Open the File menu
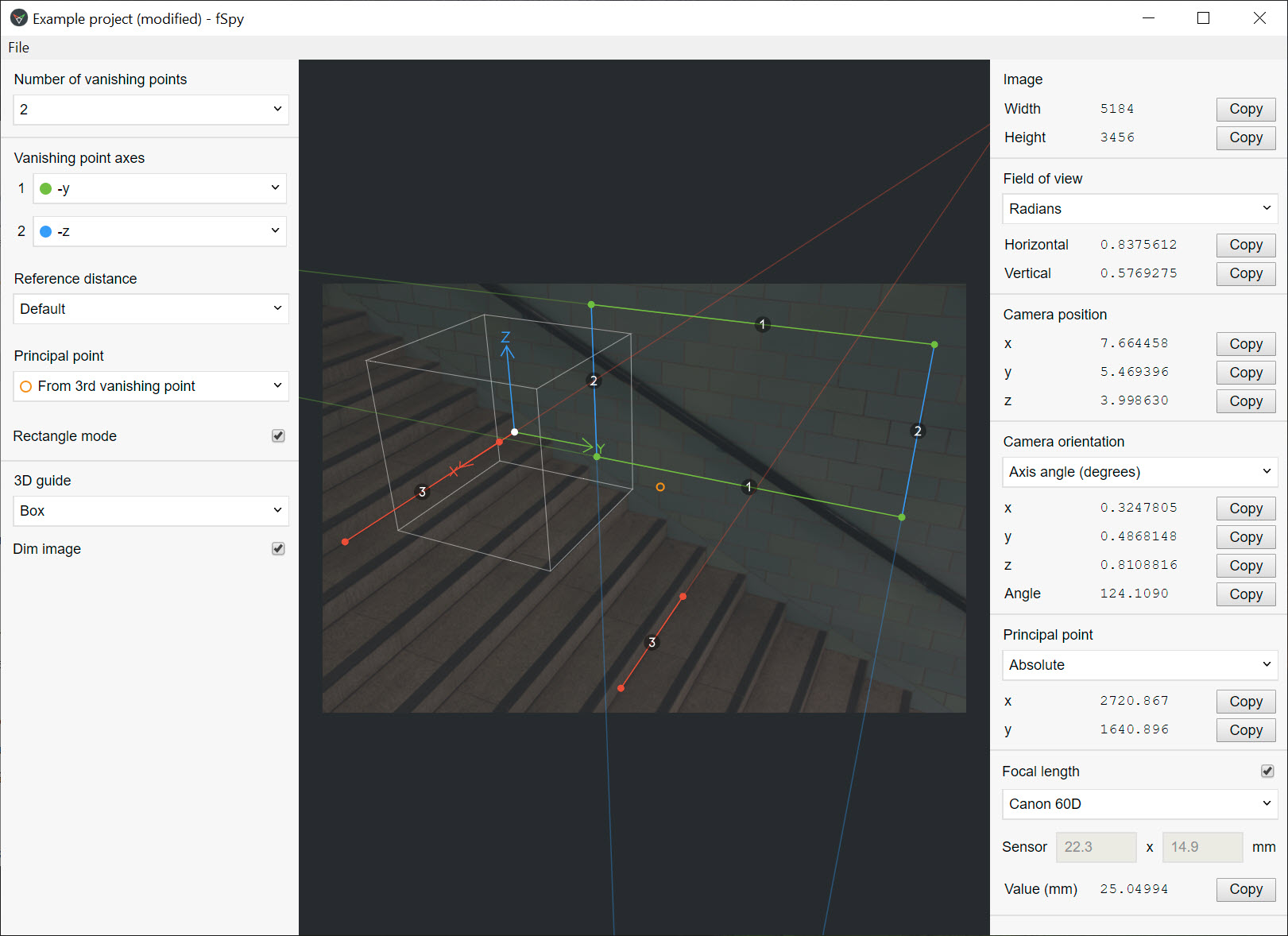The width and height of the screenshot is (1288, 936). [19, 48]
